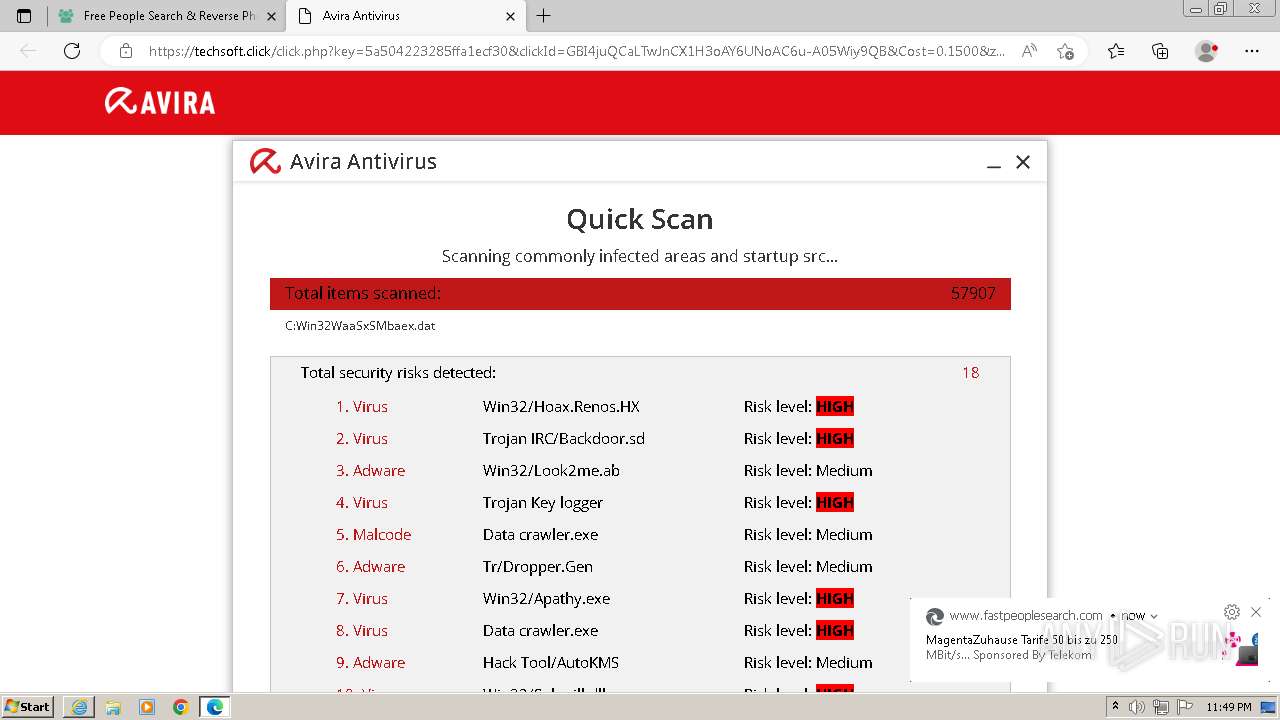The height and width of the screenshot is (720, 1280).
Task: Click the Quick Scan heading
Action: point(640,219)
